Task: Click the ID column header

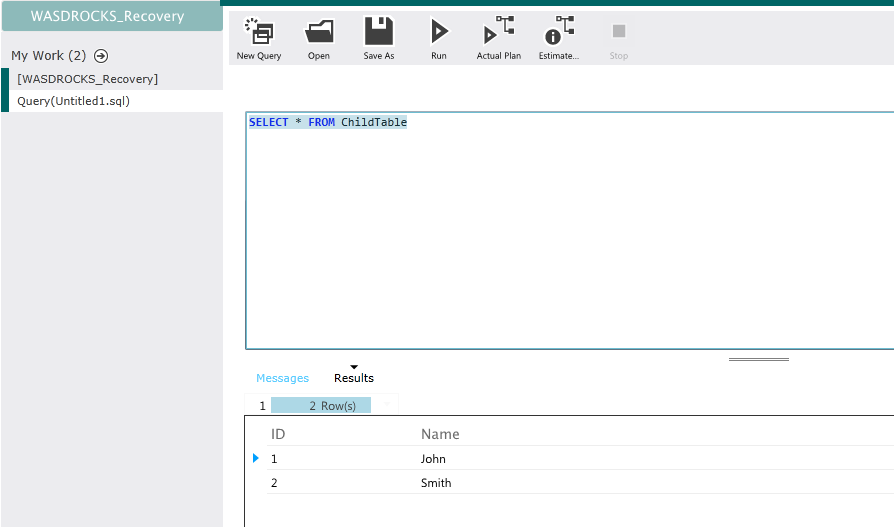Action: click(x=278, y=434)
